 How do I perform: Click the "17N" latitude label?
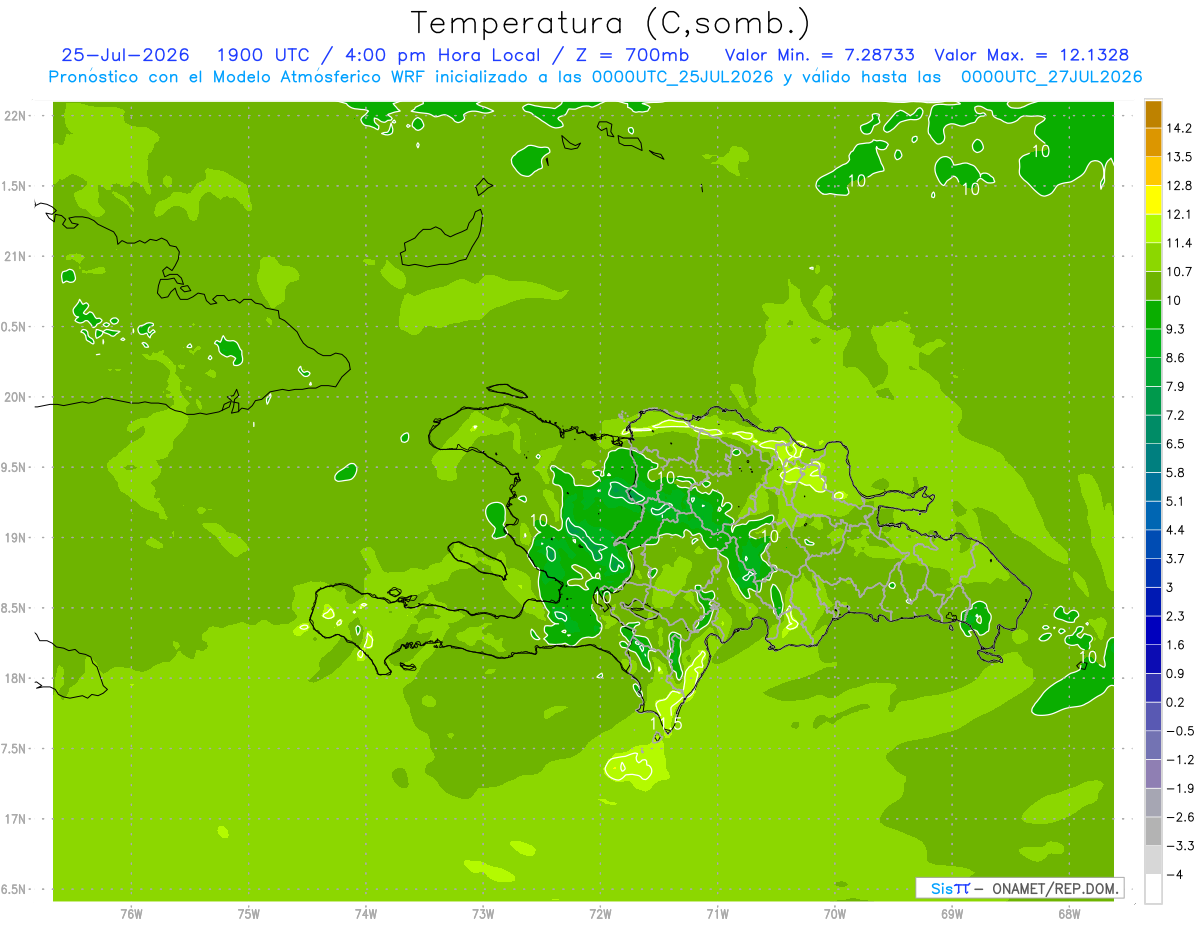(15, 820)
